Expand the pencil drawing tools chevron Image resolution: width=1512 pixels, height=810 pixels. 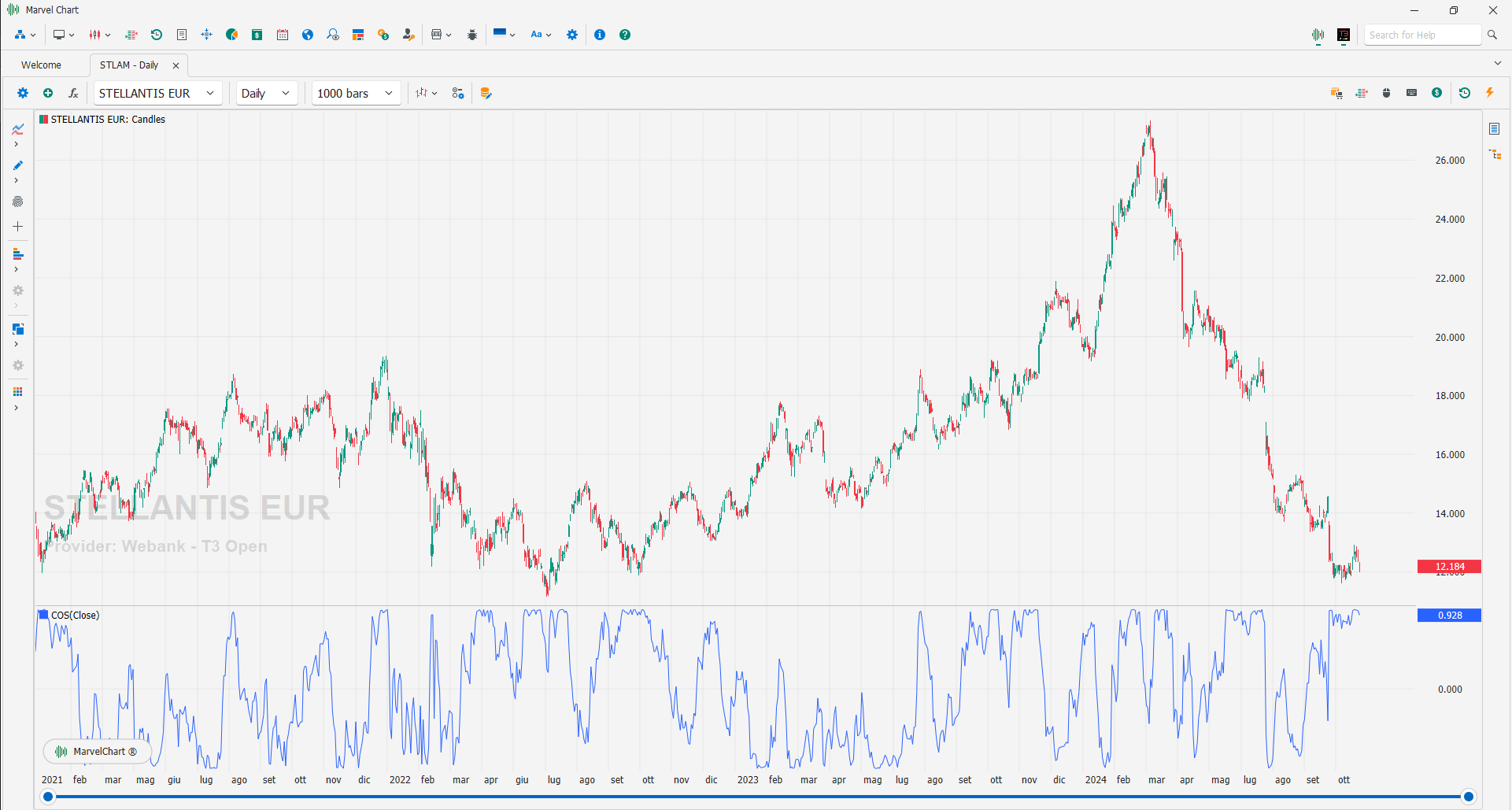click(17, 180)
